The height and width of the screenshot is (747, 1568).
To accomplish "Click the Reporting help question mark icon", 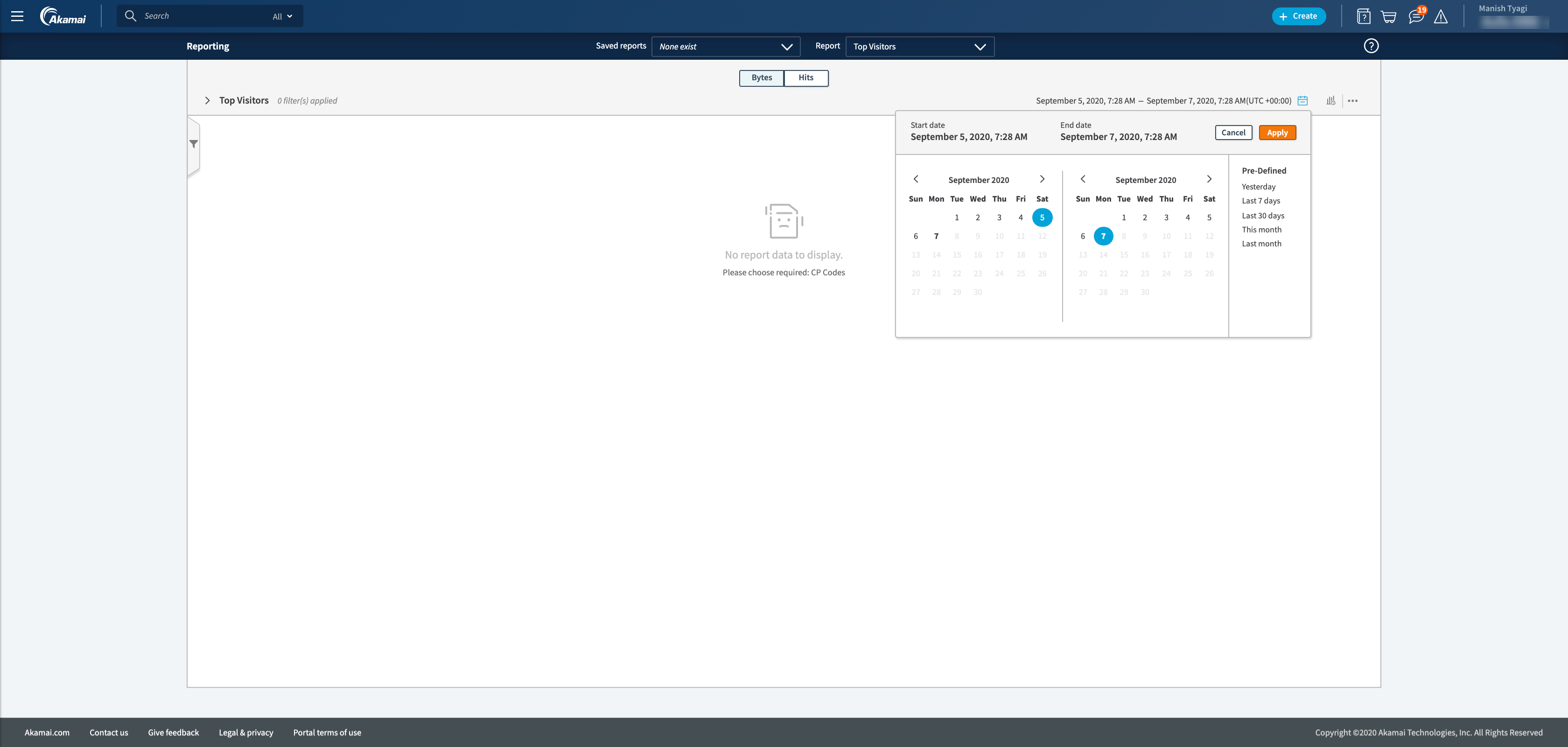I will [x=1371, y=46].
